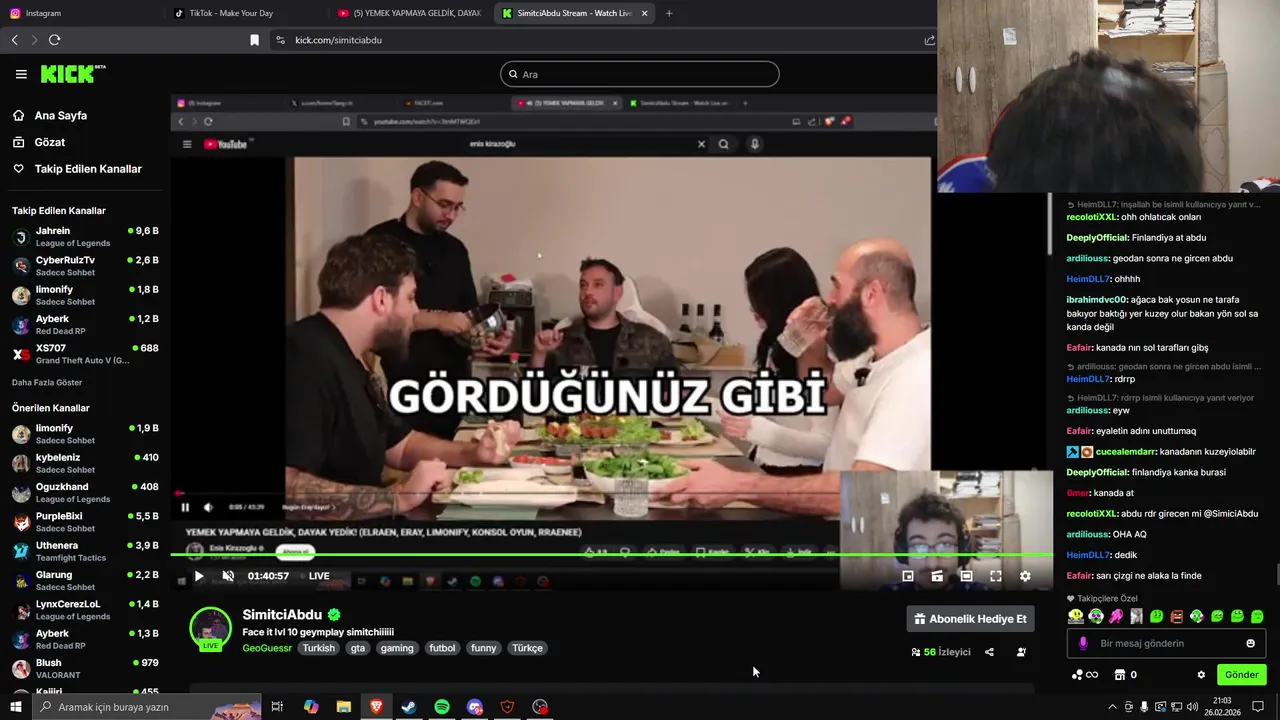Open Jahrein channel in sidebar

tap(85, 237)
